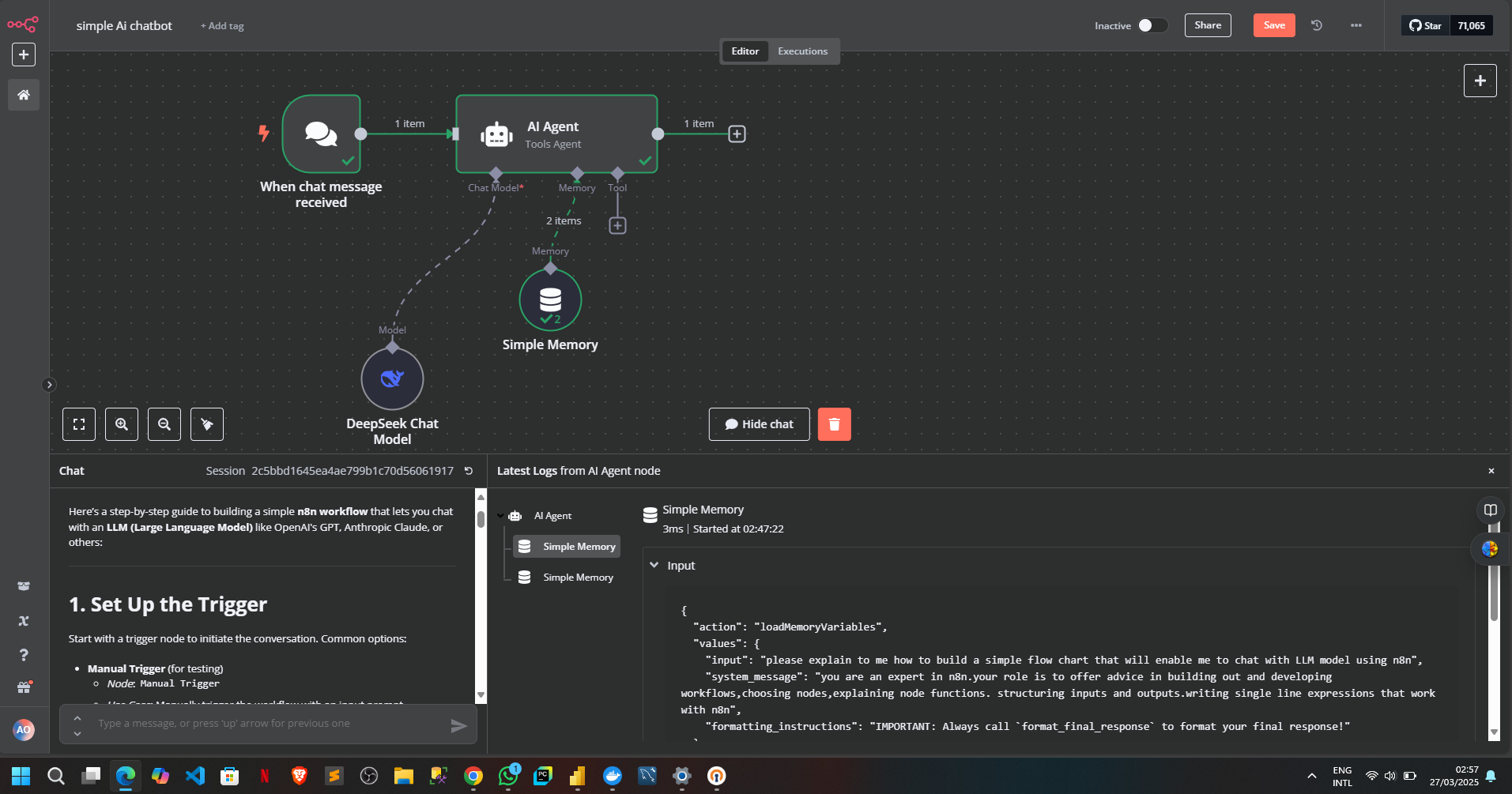Select second Simple Memory log entry

pyautogui.click(x=577, y=578)
